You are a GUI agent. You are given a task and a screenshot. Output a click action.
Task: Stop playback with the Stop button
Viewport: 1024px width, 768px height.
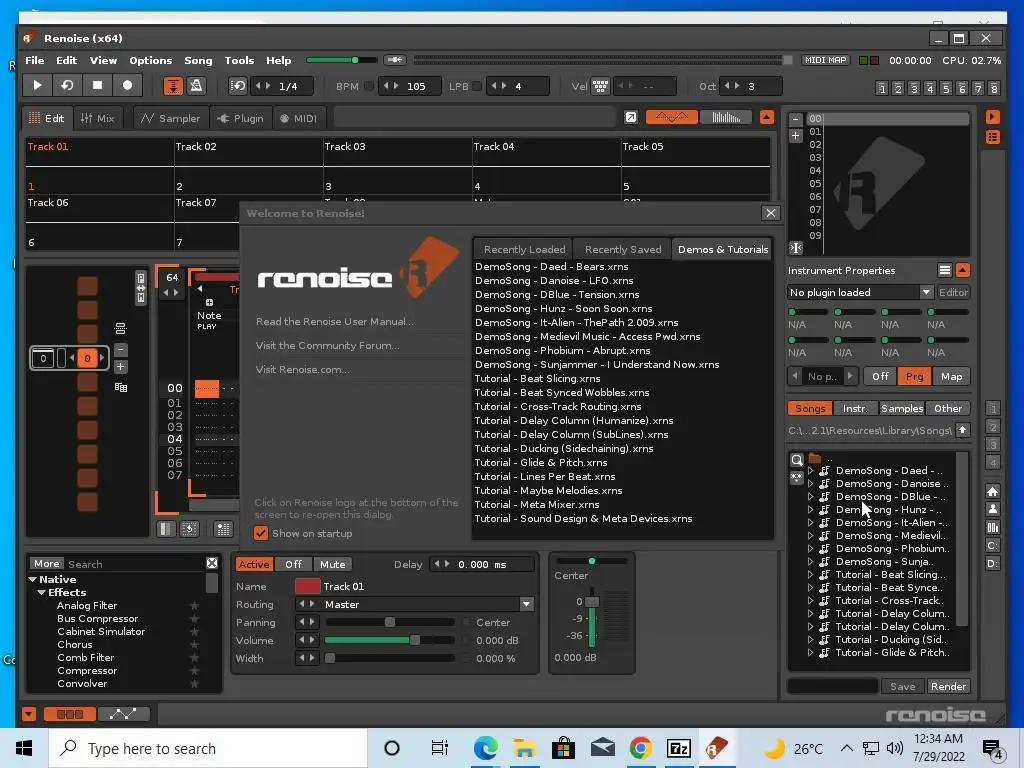coord(97,86)
